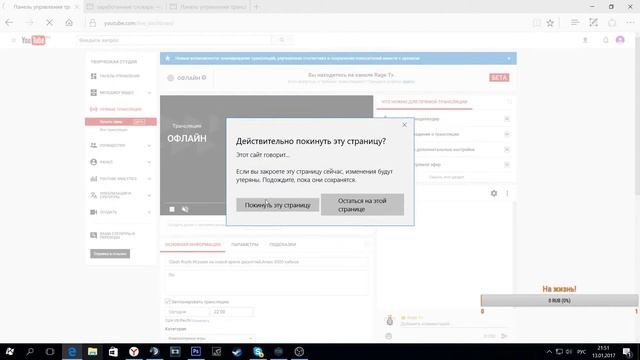Open taskbar search magnifier
The image size is (640, 360).
pos(30,351)
